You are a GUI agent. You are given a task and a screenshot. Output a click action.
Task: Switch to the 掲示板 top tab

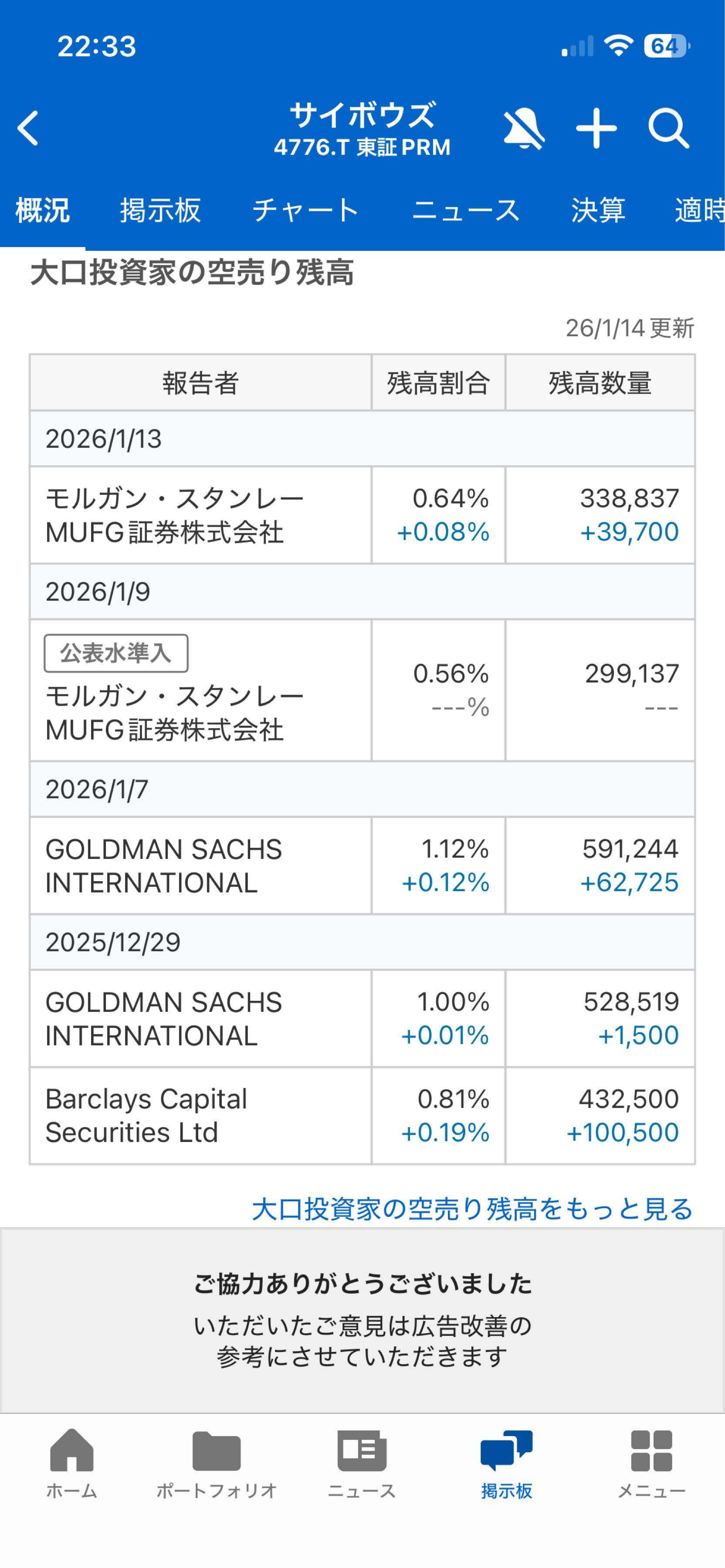pyautogui.click(x=160, y=211)
